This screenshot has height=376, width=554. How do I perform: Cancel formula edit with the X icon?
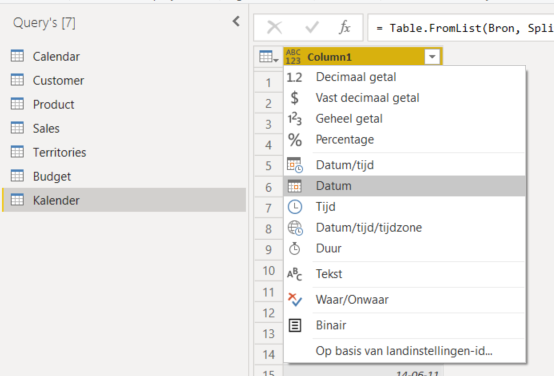(x=275, y=28)
